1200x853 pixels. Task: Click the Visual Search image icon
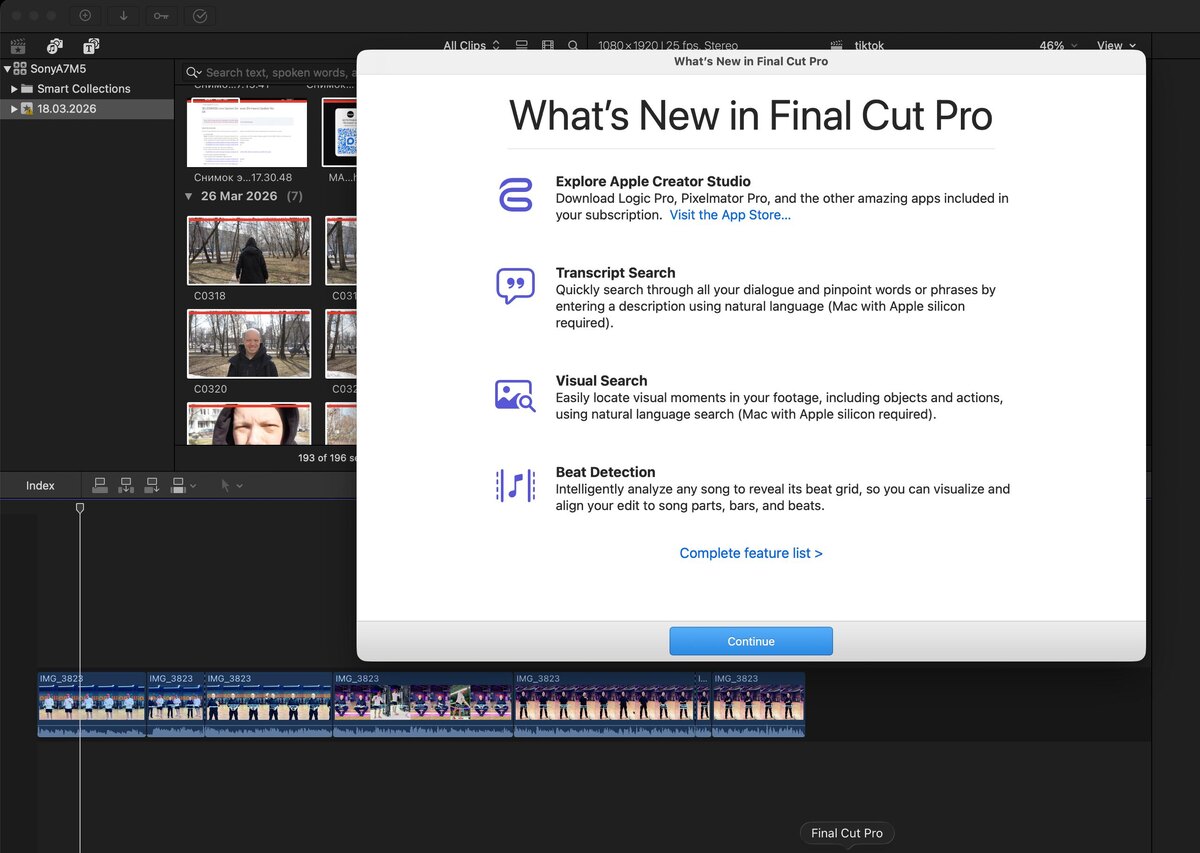[515, 395]
